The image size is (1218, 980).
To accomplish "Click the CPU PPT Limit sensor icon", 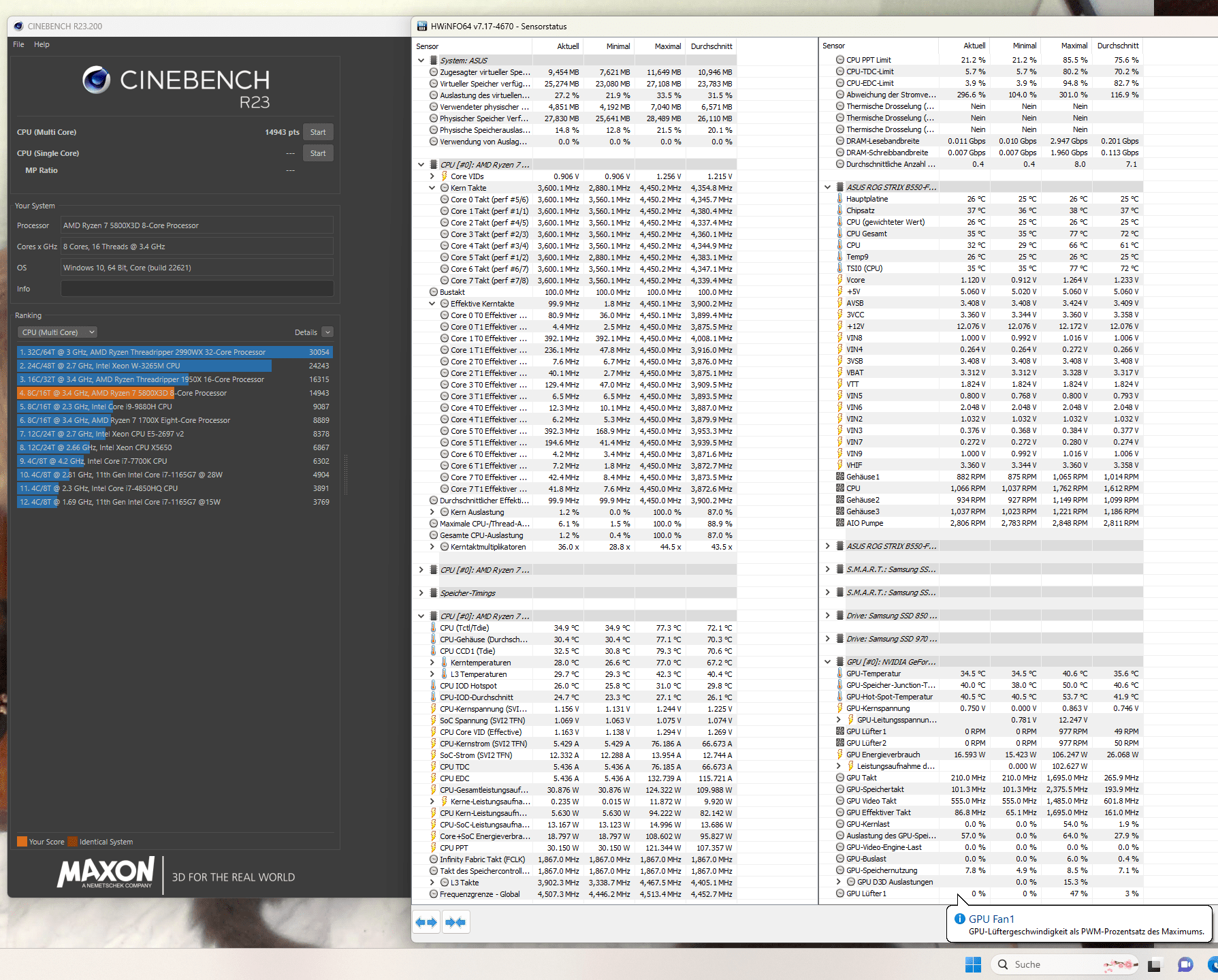I will (840, 60).
